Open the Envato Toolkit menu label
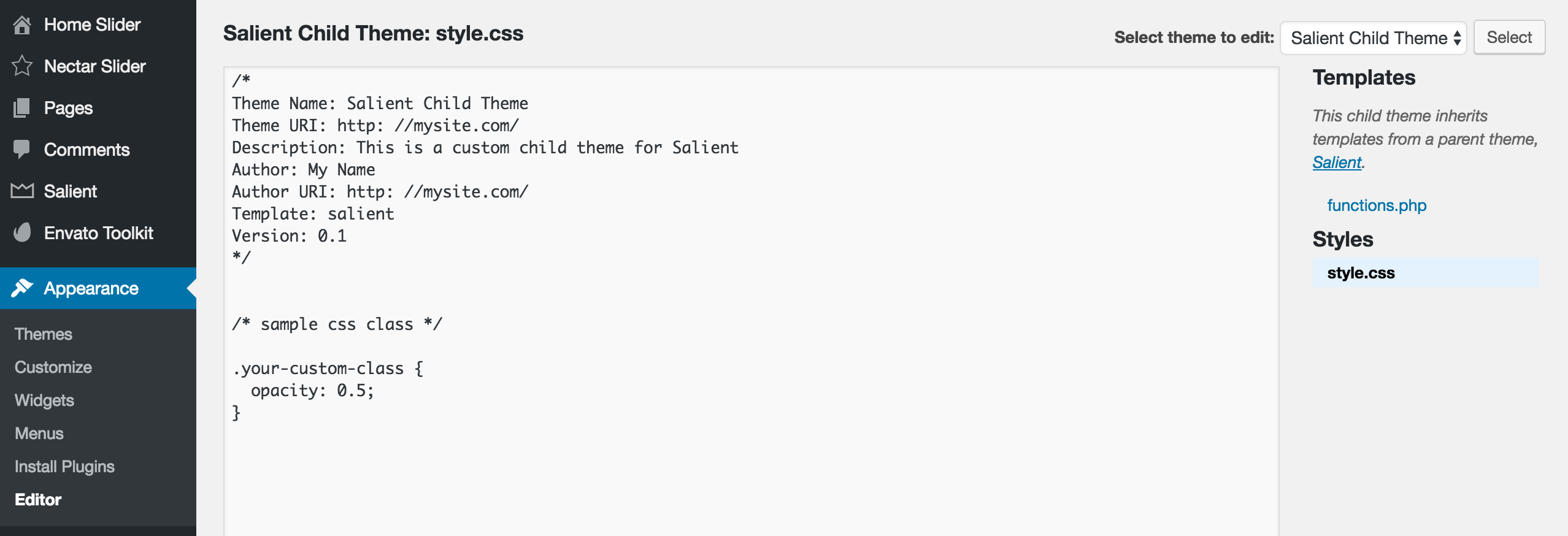 click(x=99, y=233)
